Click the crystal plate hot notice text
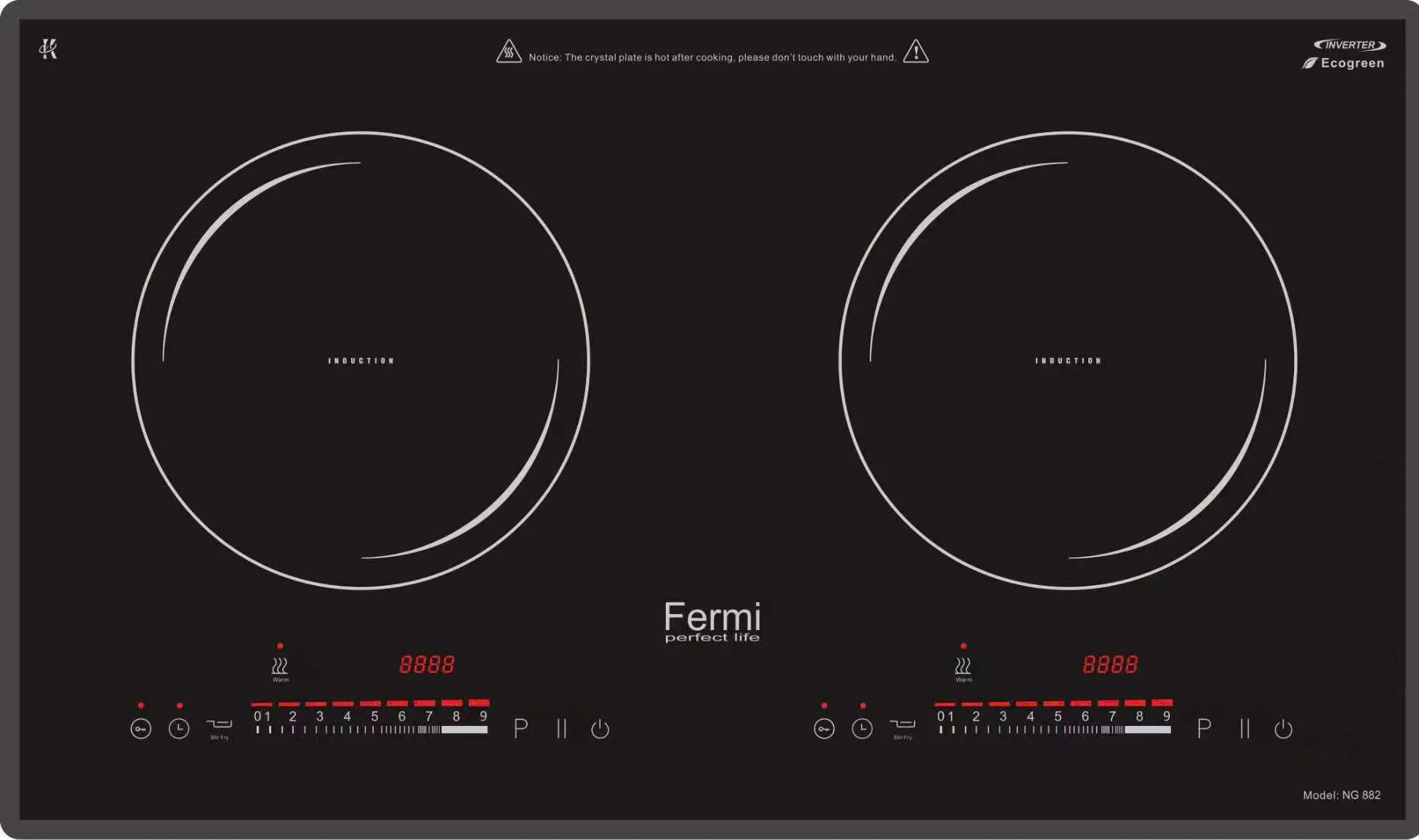 point(712,57)
